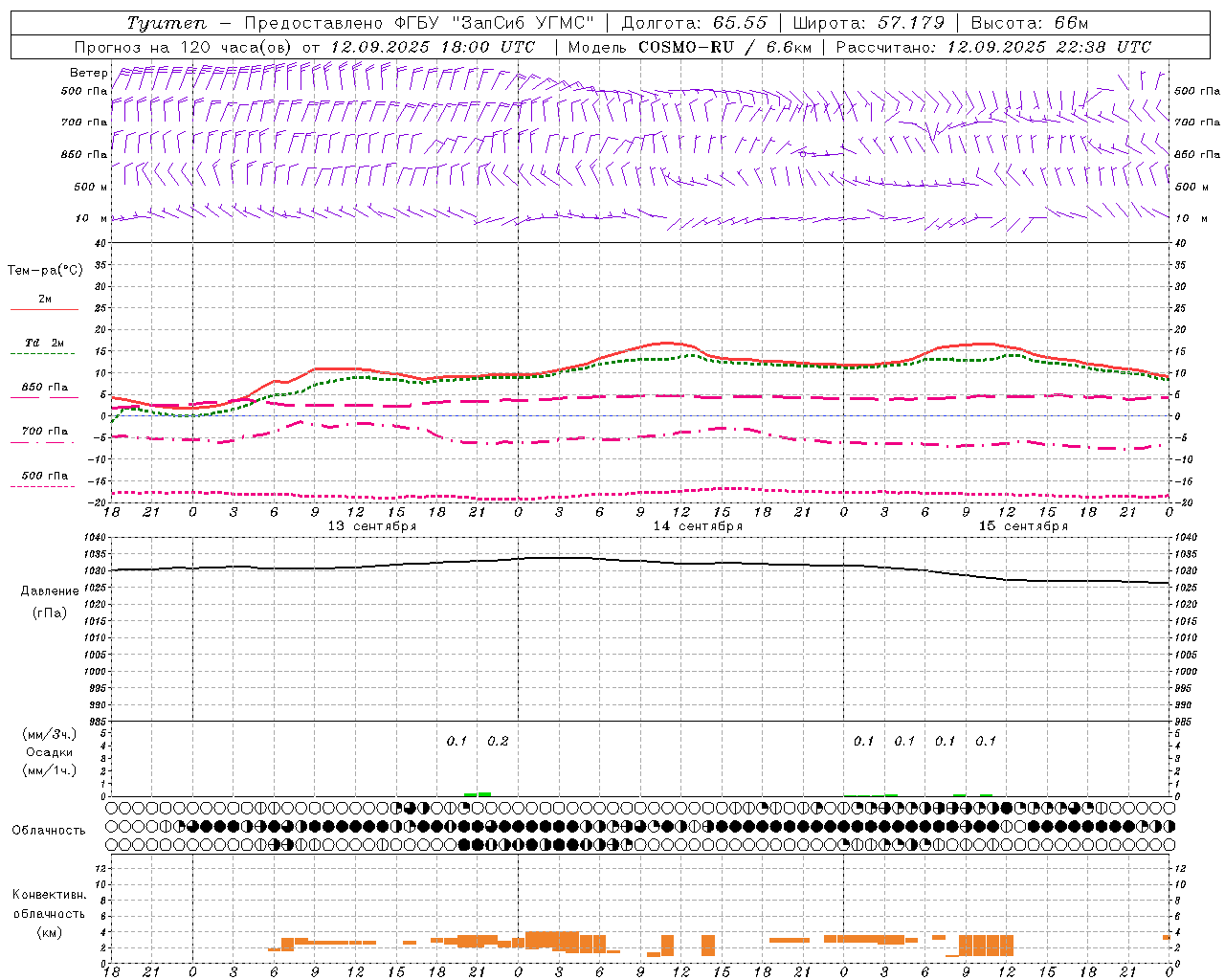Image resolution: width=1225 pixels, height=980 pixels.
Task: Click the "Долгота: 65.55" longitude field
Action: tap(694, 23)
